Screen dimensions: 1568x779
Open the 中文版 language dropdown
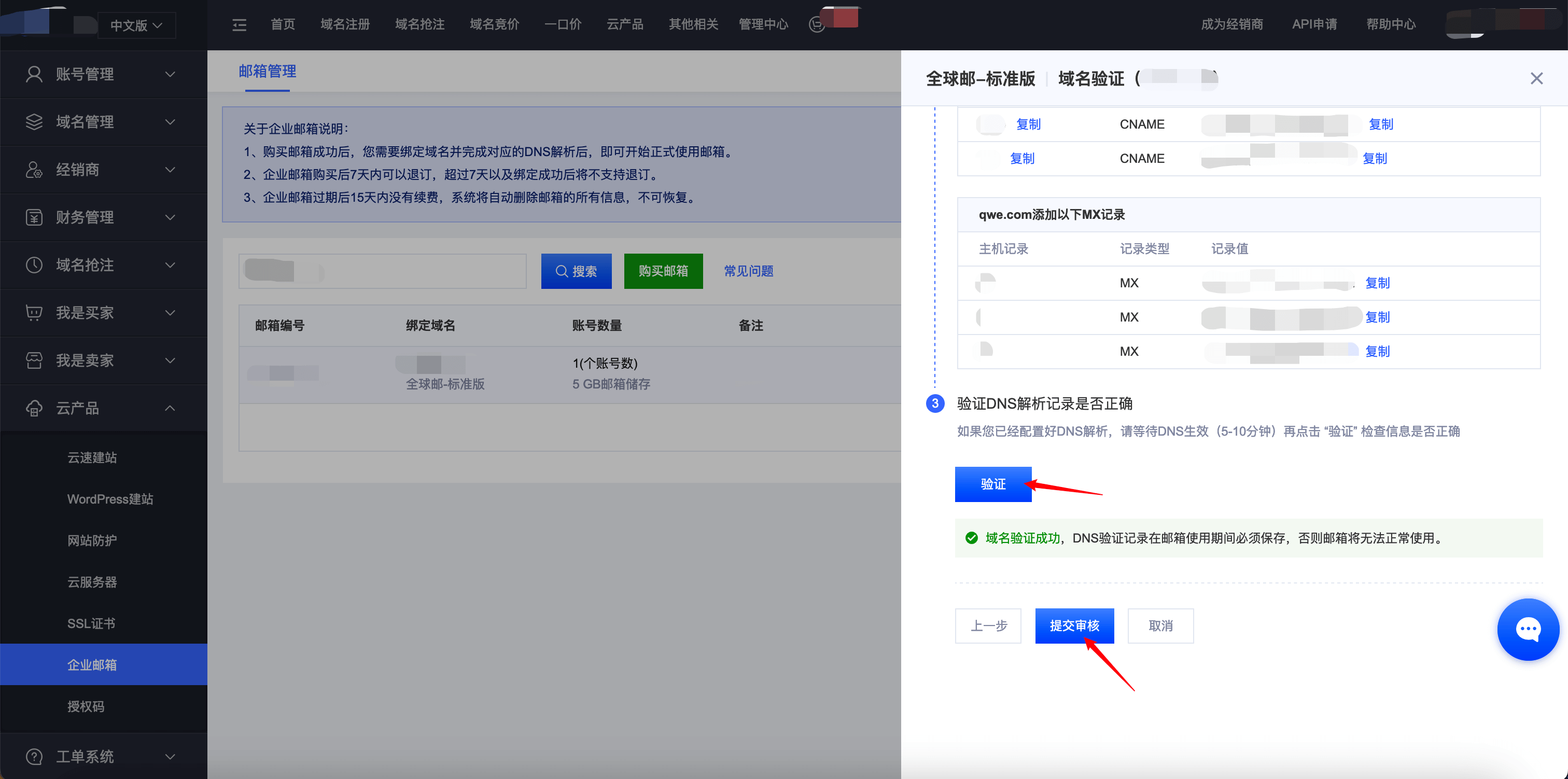point(136,25)
